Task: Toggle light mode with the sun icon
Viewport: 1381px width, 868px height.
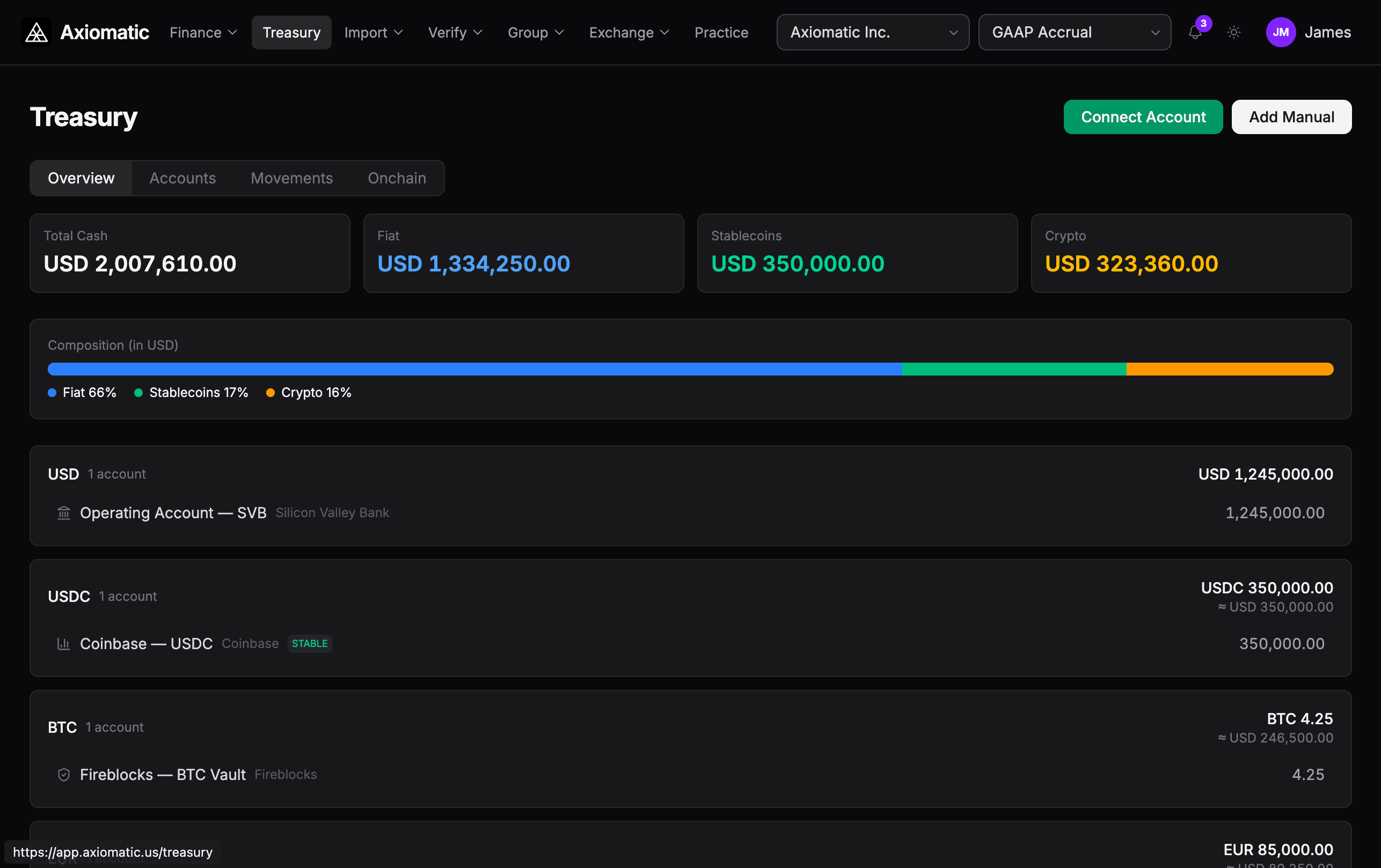Action: (x=1233, y=33)
